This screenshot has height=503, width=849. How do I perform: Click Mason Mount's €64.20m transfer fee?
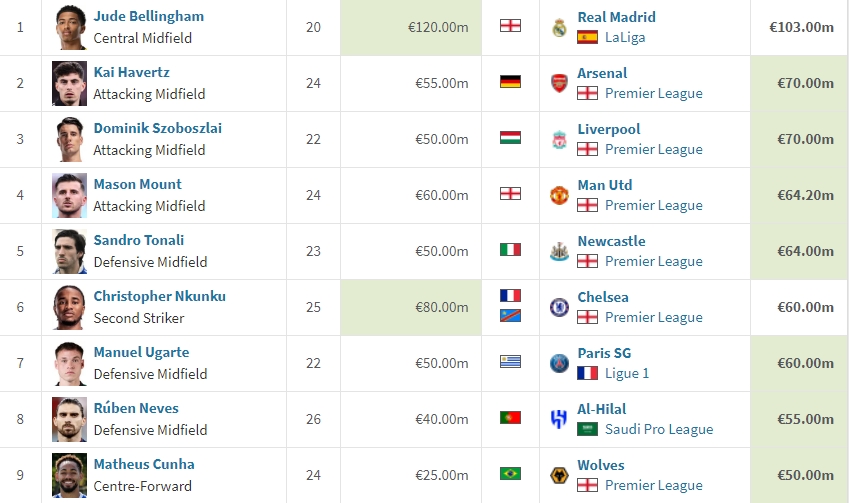coord(805,195)
